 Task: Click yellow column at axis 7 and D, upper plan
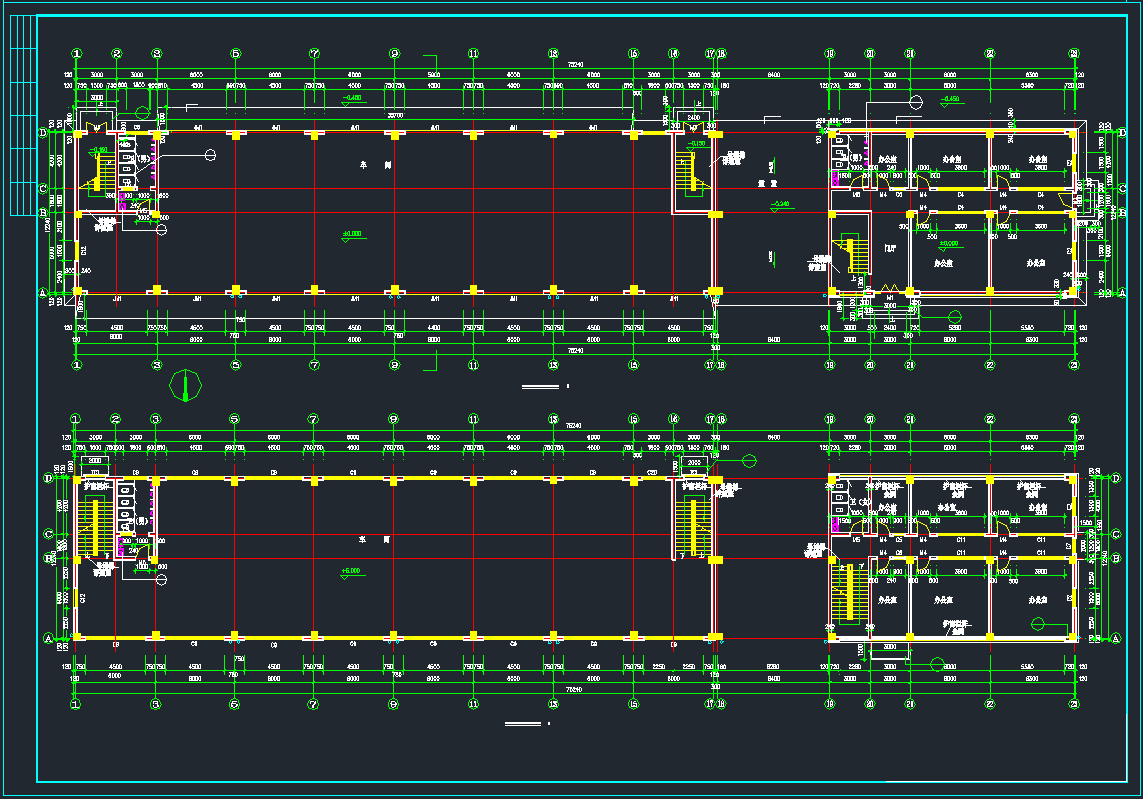coord(314,132)
